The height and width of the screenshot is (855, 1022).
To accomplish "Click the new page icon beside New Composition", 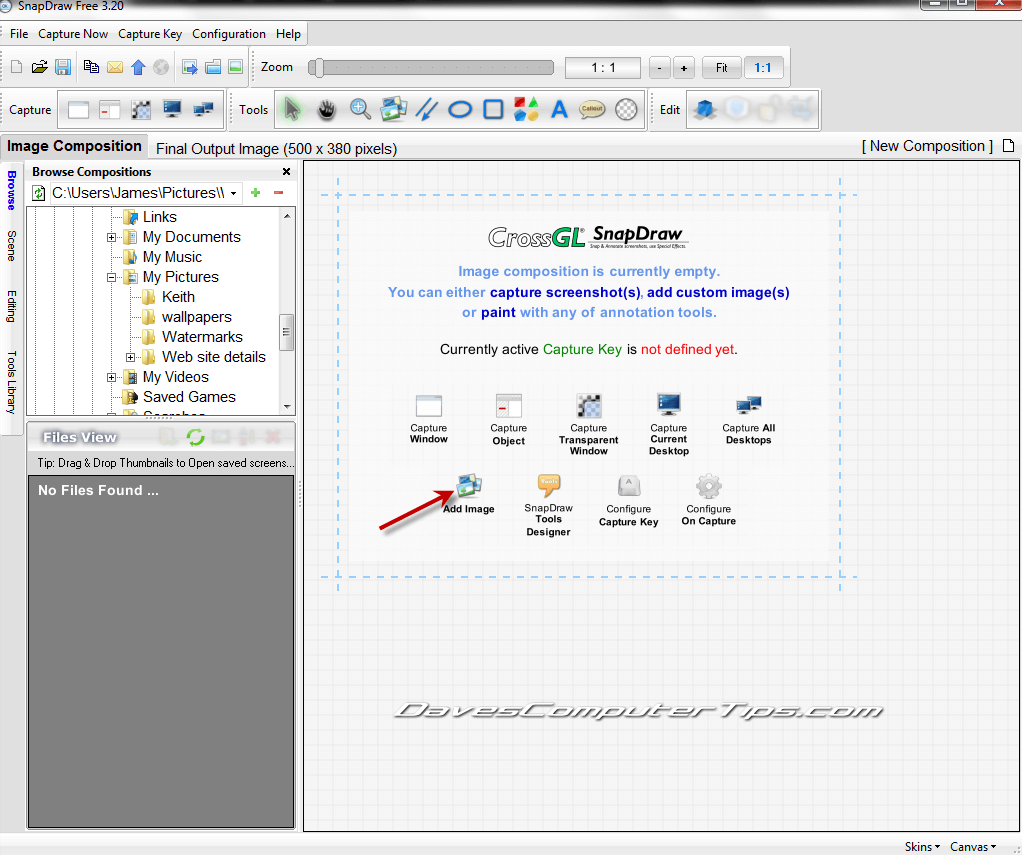I will coord(1008,146).
